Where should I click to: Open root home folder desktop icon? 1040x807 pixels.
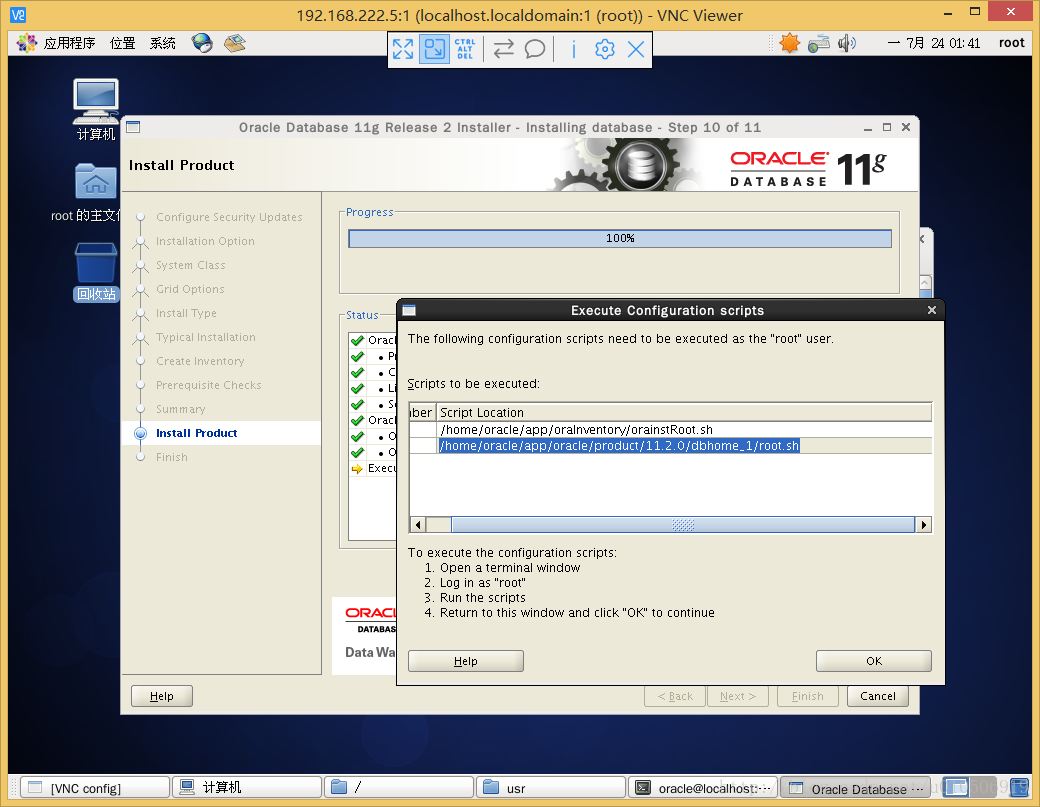click(96, 192)
